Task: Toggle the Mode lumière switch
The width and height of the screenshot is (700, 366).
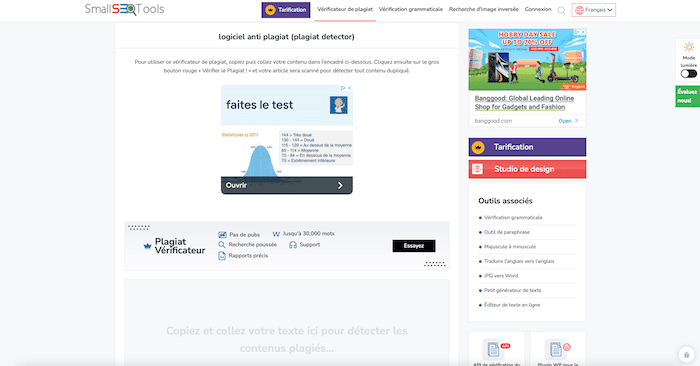Action: (688, 74)
